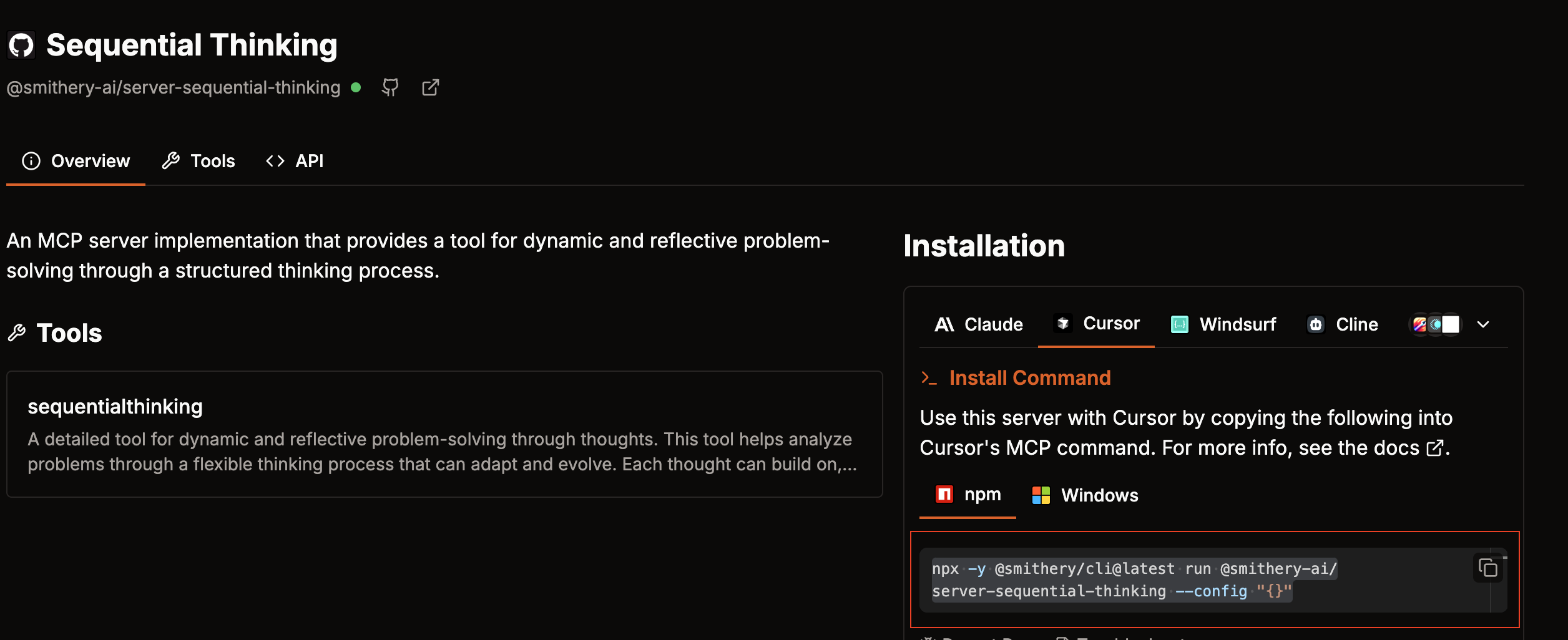Click the API code brackets icon
The width and height of the screenshot is (1568, 640).
click(x=275, y=161)
